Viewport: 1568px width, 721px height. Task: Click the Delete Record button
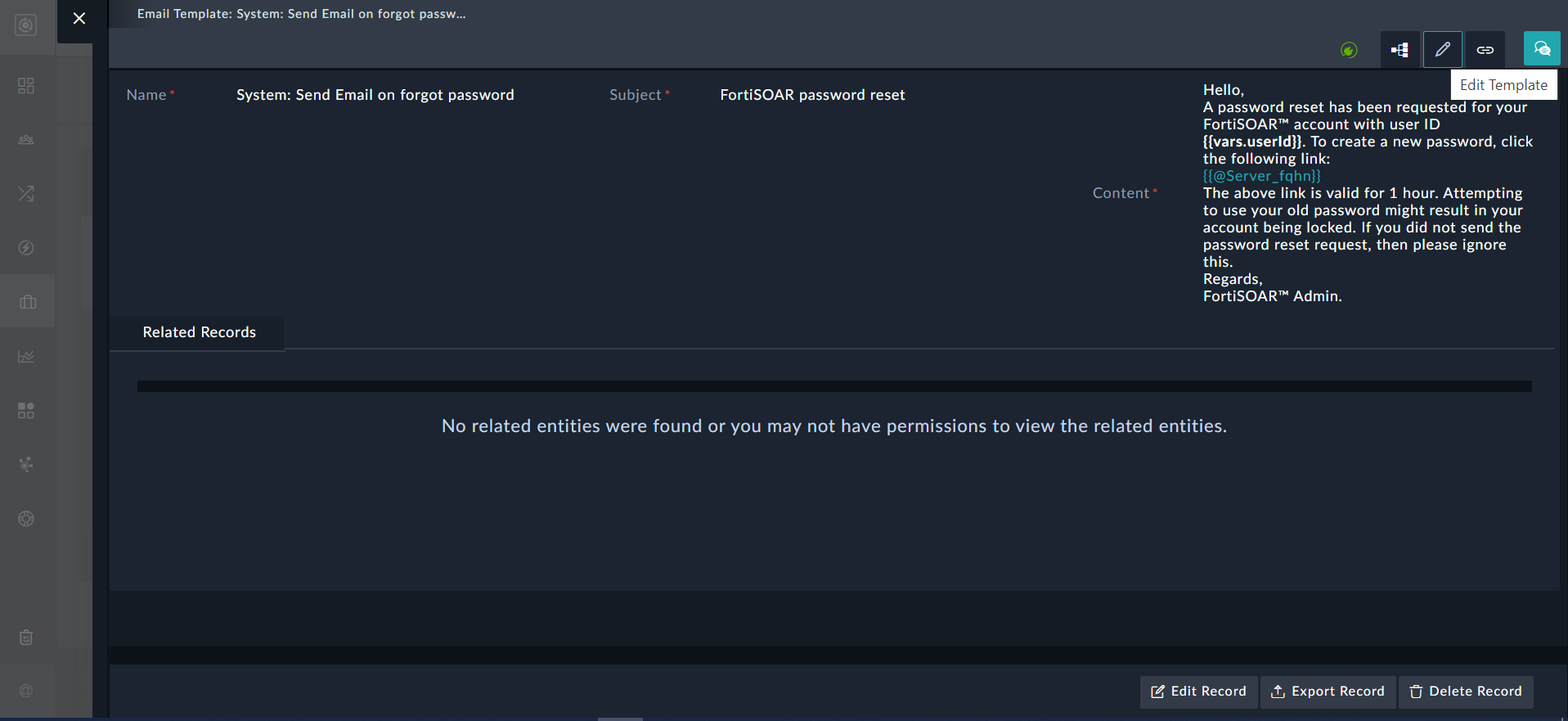pos(1466,692)
